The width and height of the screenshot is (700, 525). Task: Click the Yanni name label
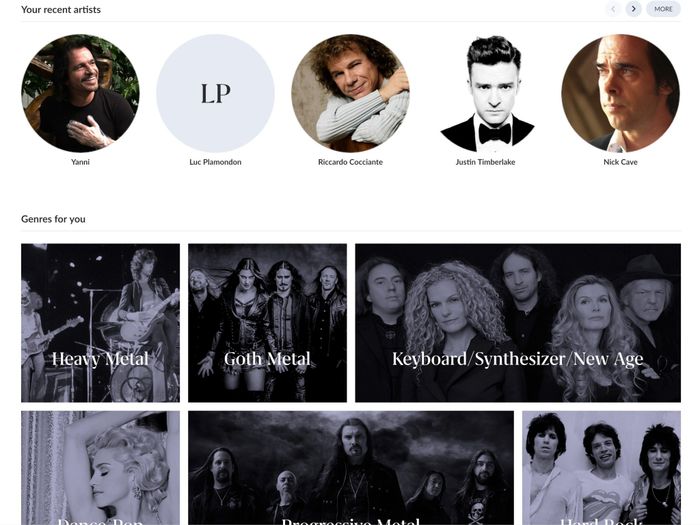point(80,162)
